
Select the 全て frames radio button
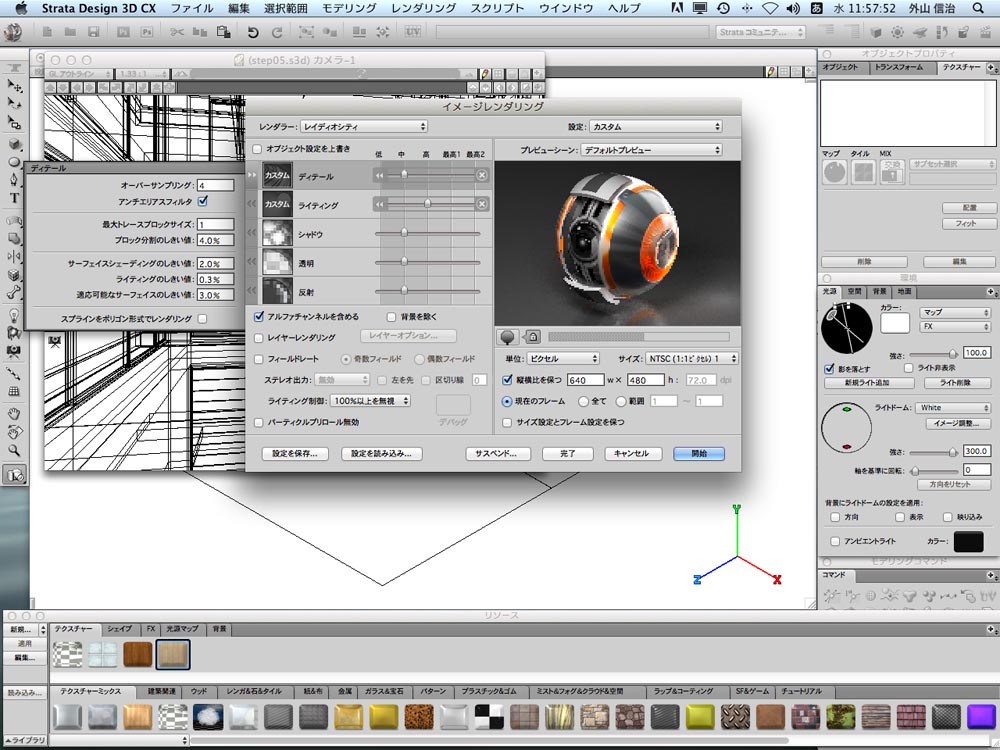(583, 401)
